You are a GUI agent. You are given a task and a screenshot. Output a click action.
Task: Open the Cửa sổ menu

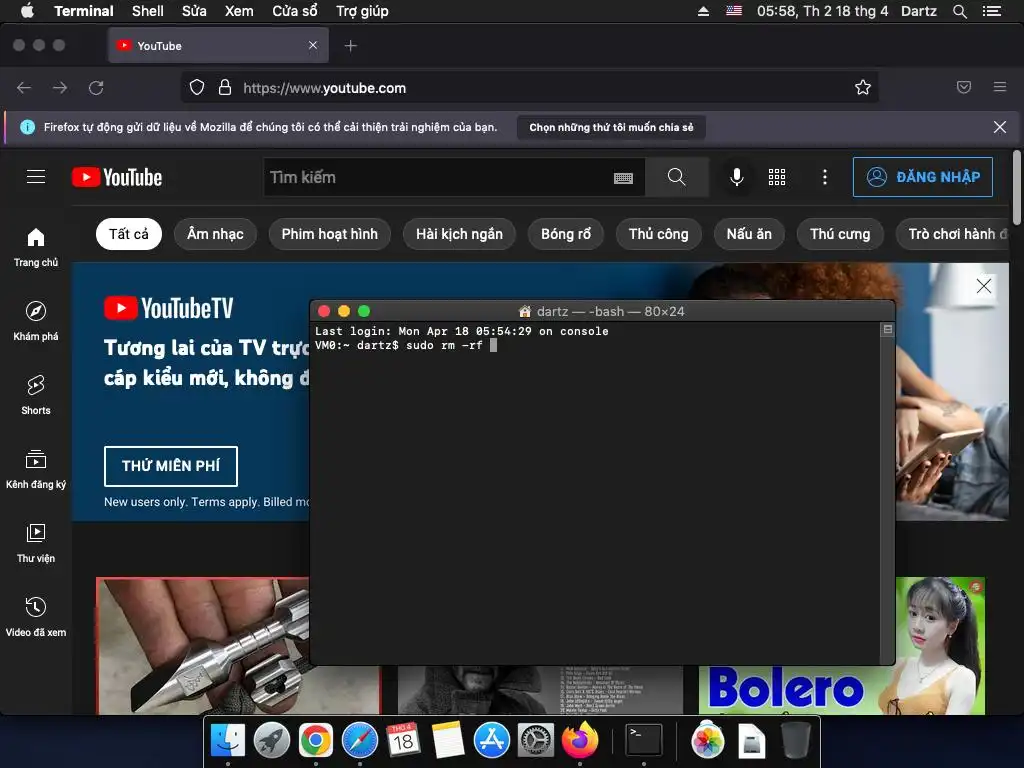295,11
